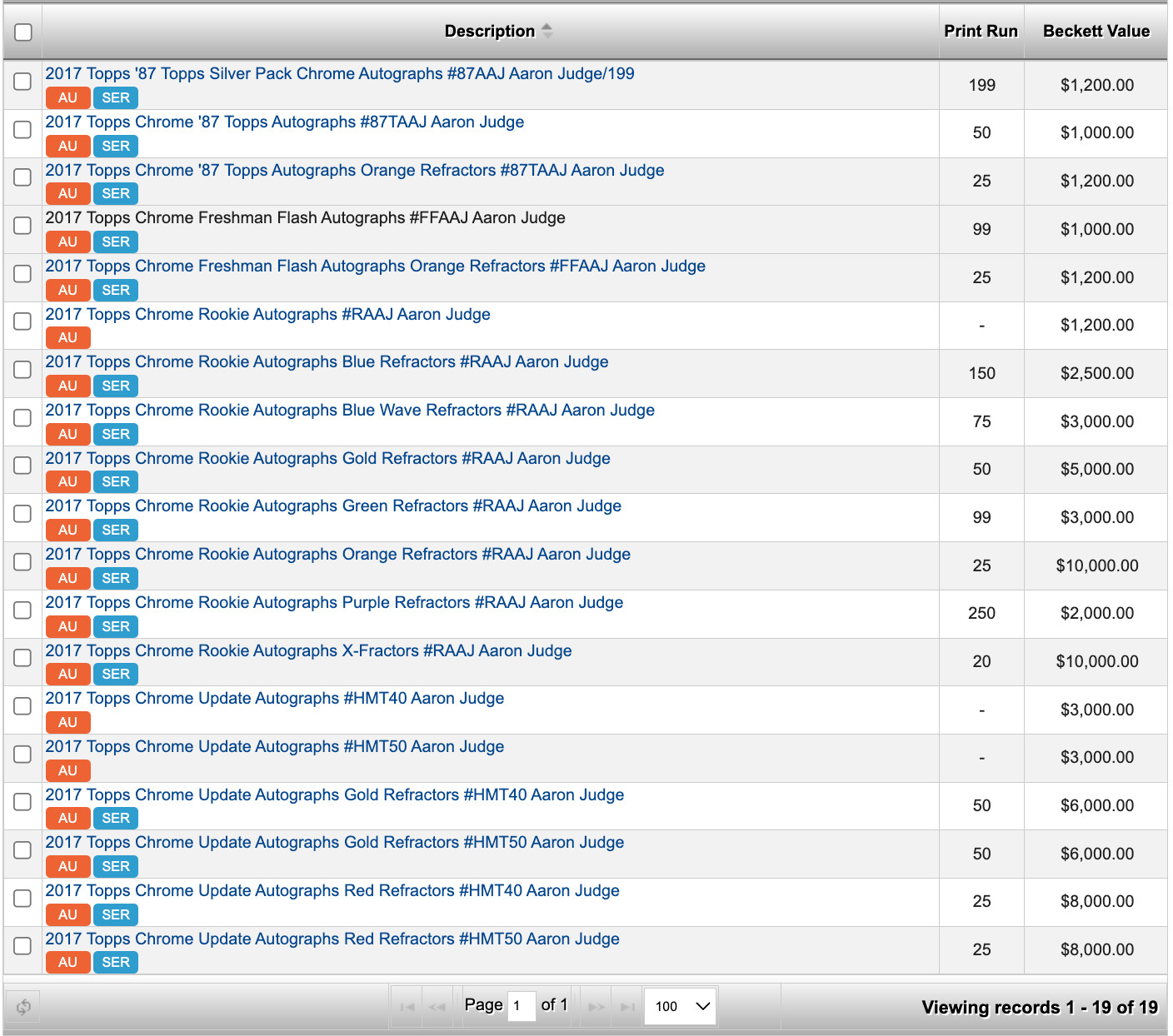The image size is (1173, 1036).
Task: Click the print run value 199
Action: tap(982, 85)
